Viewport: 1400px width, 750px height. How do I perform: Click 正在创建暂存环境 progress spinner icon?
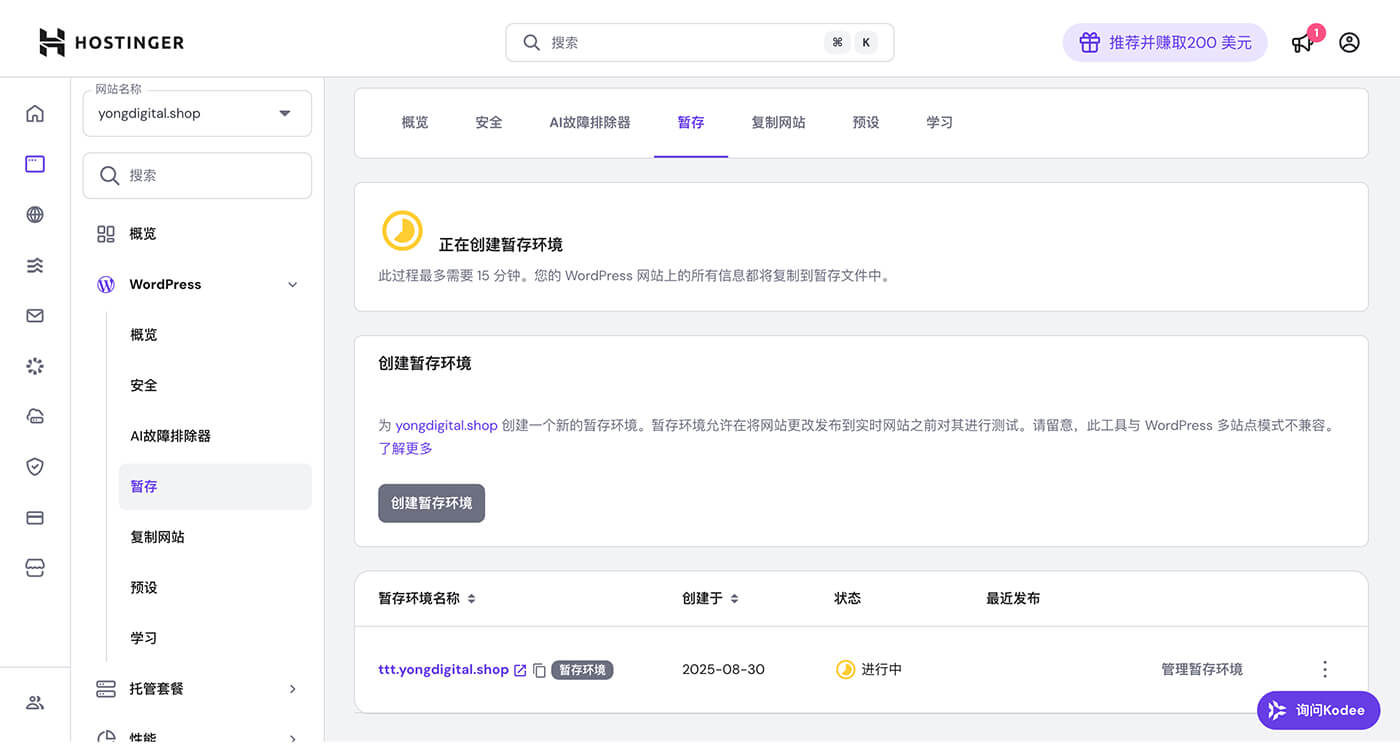click(x=402, y=230)
